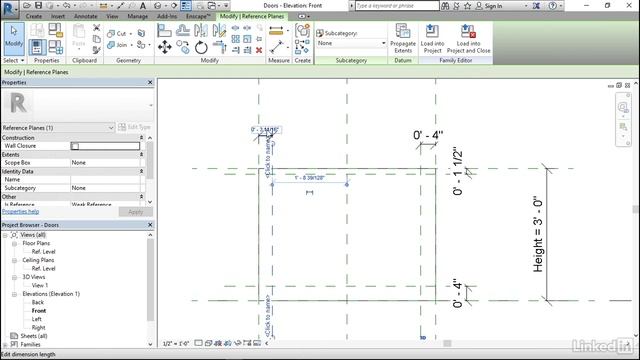Select the Offset tool
The width and height of the screenshot is (640, 360).
183,30
